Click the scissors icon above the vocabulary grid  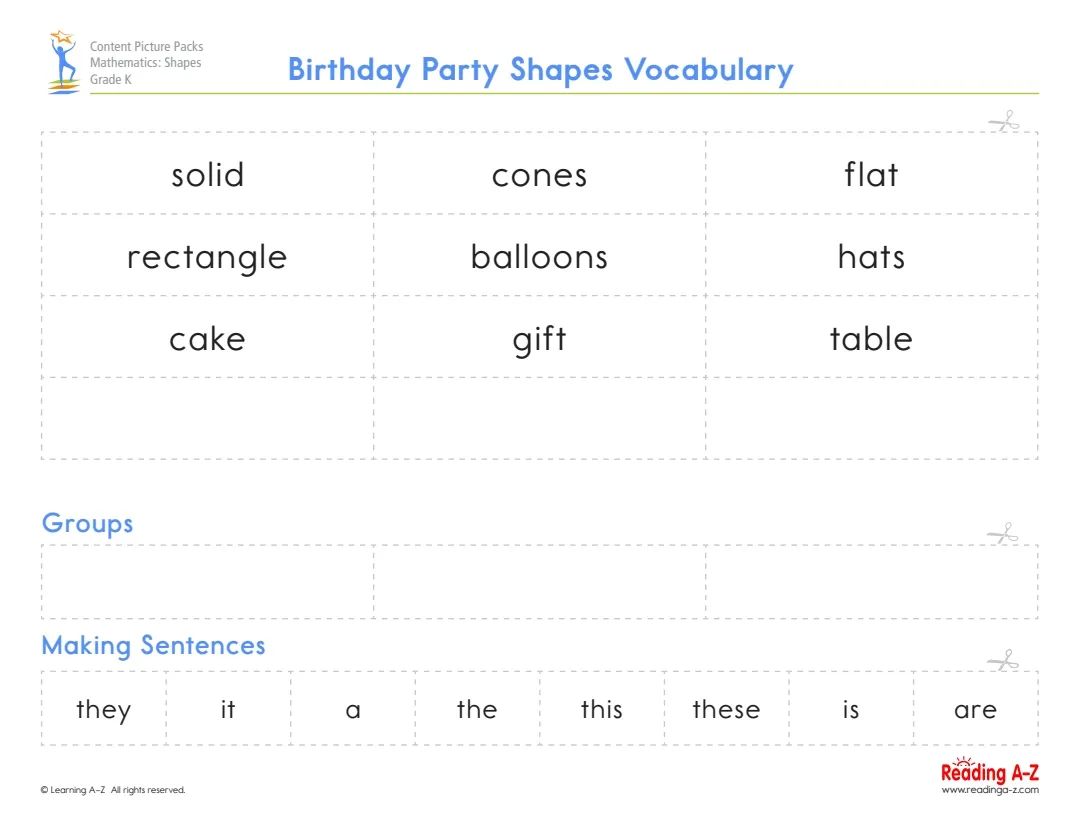point(1003,122)
